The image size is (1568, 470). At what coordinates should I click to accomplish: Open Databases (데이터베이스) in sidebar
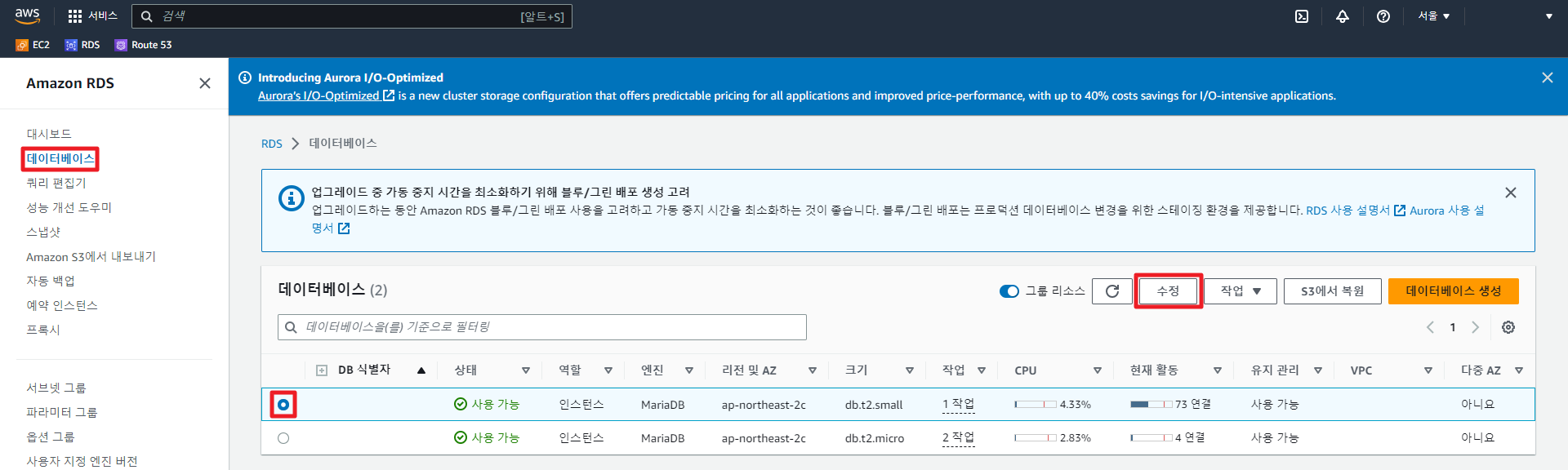coord(60,158)
